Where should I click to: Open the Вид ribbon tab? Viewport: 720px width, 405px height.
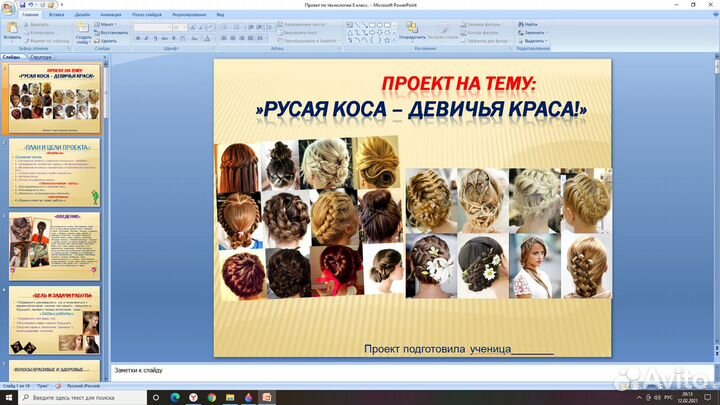coord(220,15)
